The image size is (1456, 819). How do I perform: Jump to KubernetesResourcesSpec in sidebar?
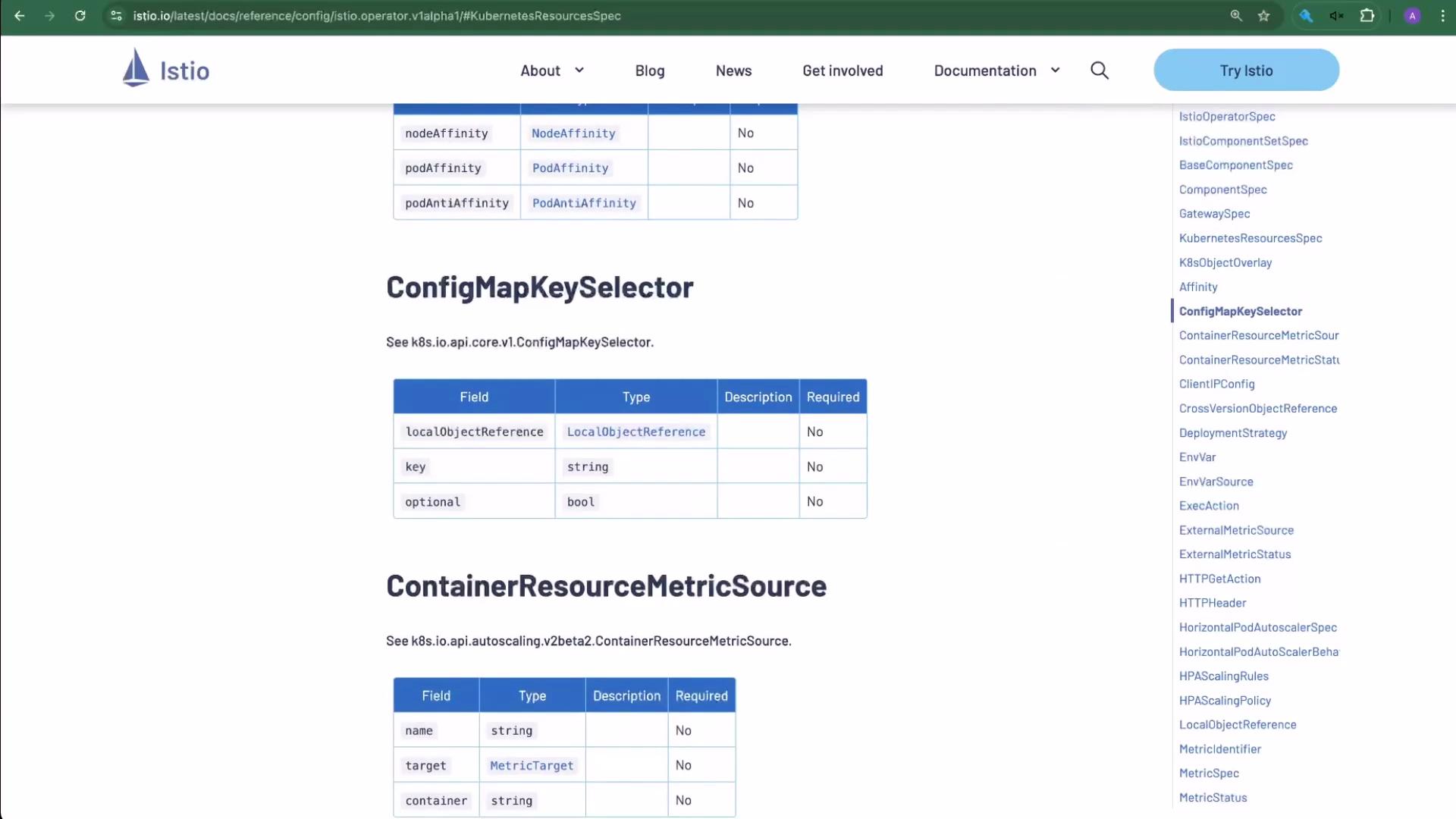1250,238
